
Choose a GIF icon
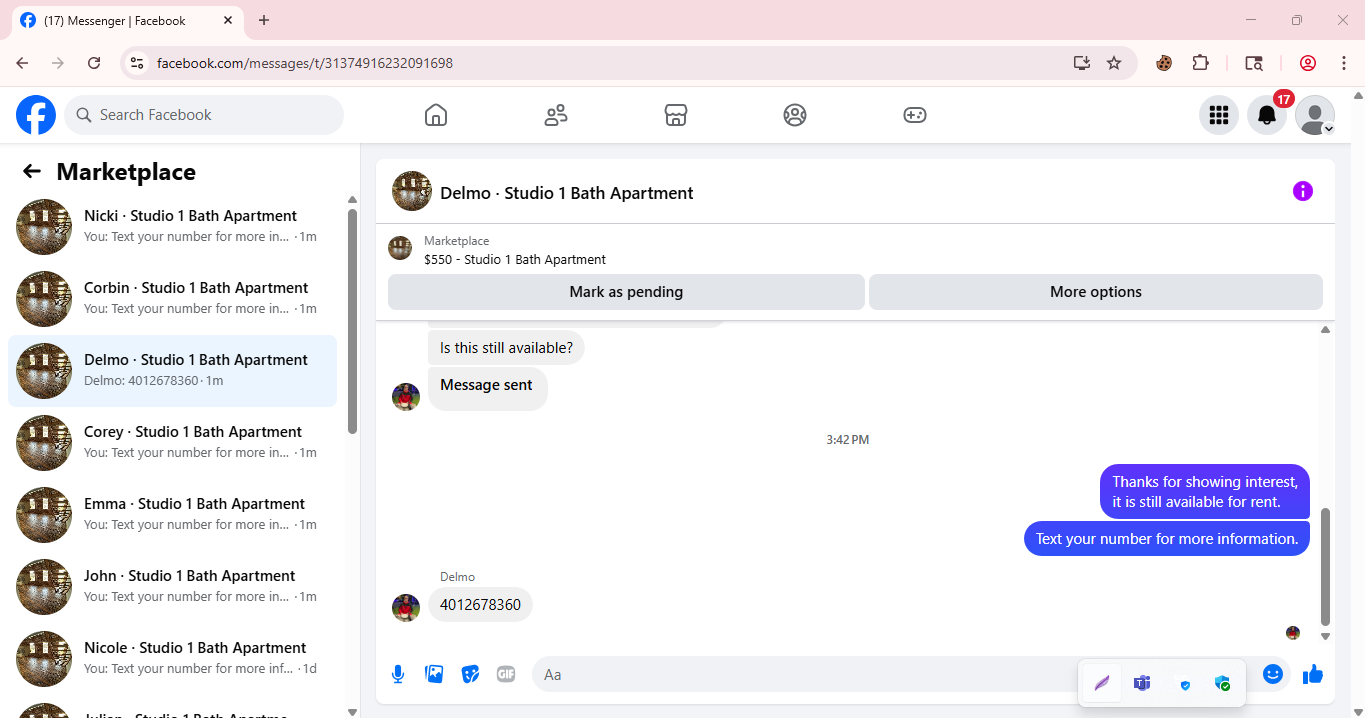point(506,674)
